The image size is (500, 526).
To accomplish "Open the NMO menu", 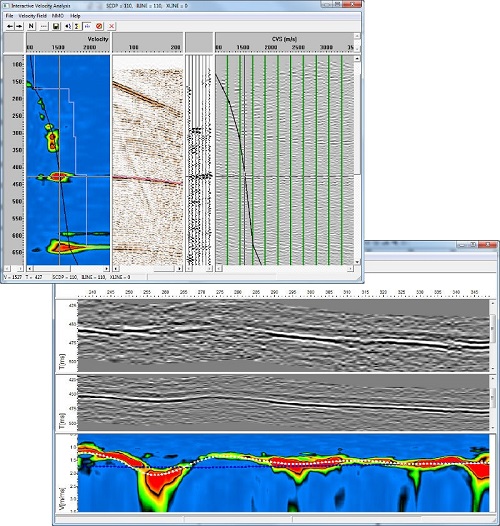I will point(58,16).
